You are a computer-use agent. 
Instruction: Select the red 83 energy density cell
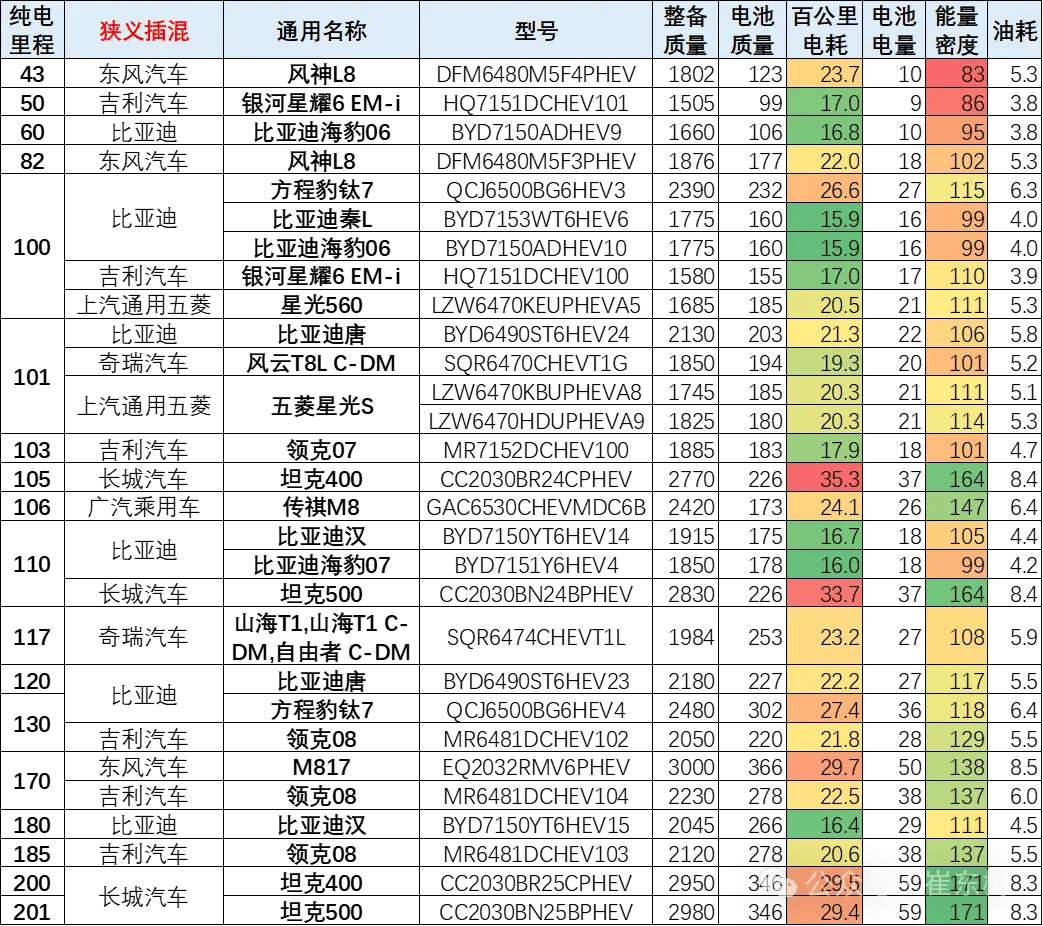957,74
